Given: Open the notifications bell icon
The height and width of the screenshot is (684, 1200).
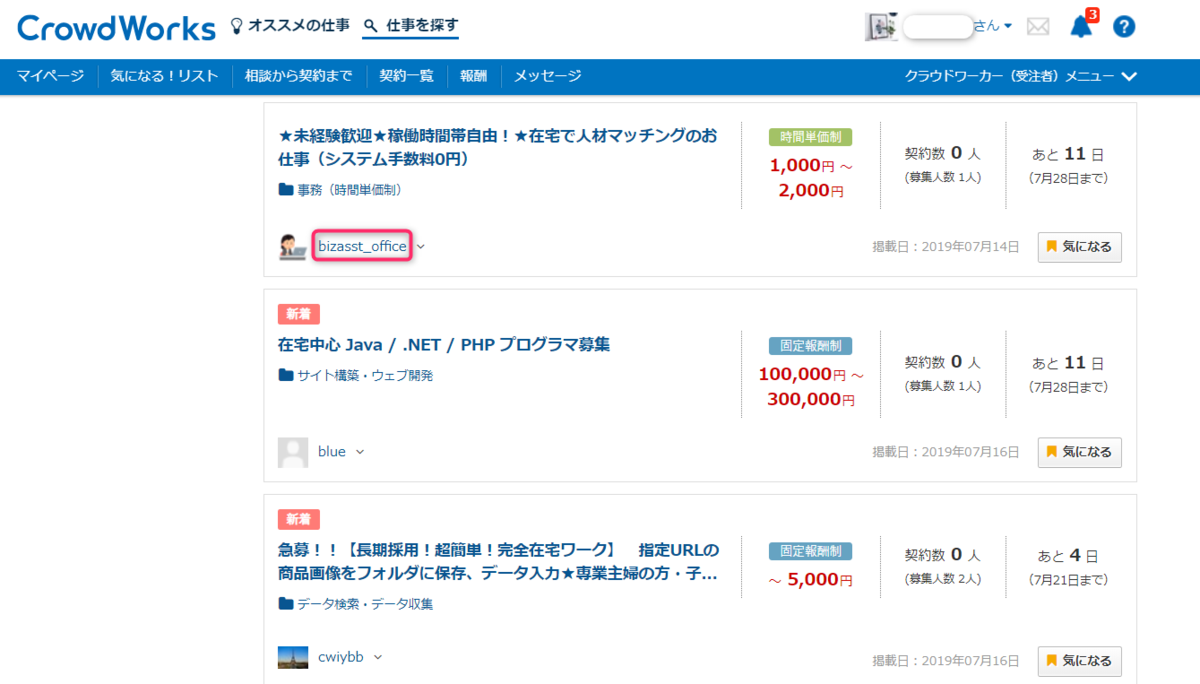Looking at the screenshot, I should click(1081, 27).
